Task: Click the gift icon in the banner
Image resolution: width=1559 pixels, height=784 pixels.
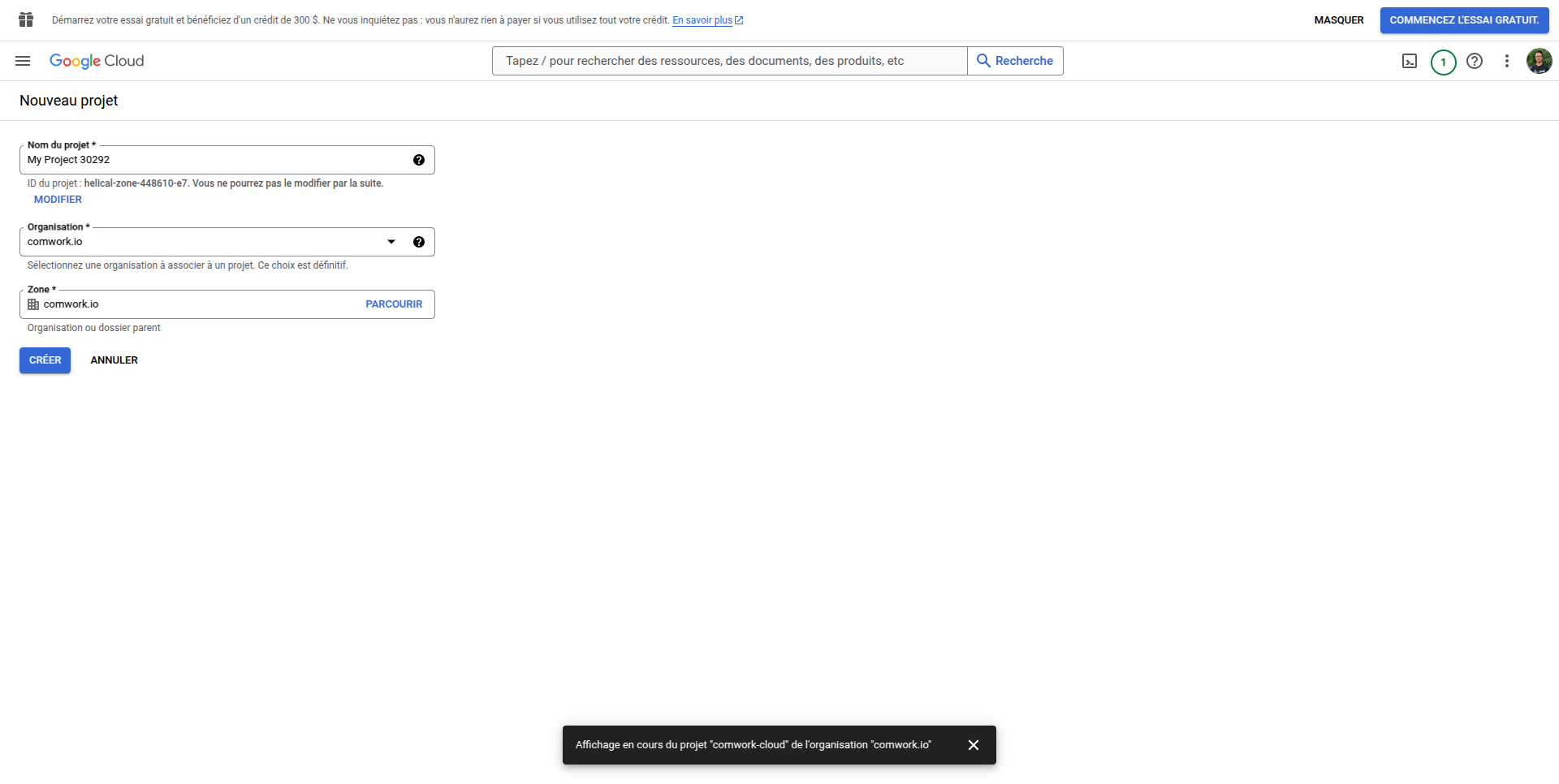Action: pos(26,19)
